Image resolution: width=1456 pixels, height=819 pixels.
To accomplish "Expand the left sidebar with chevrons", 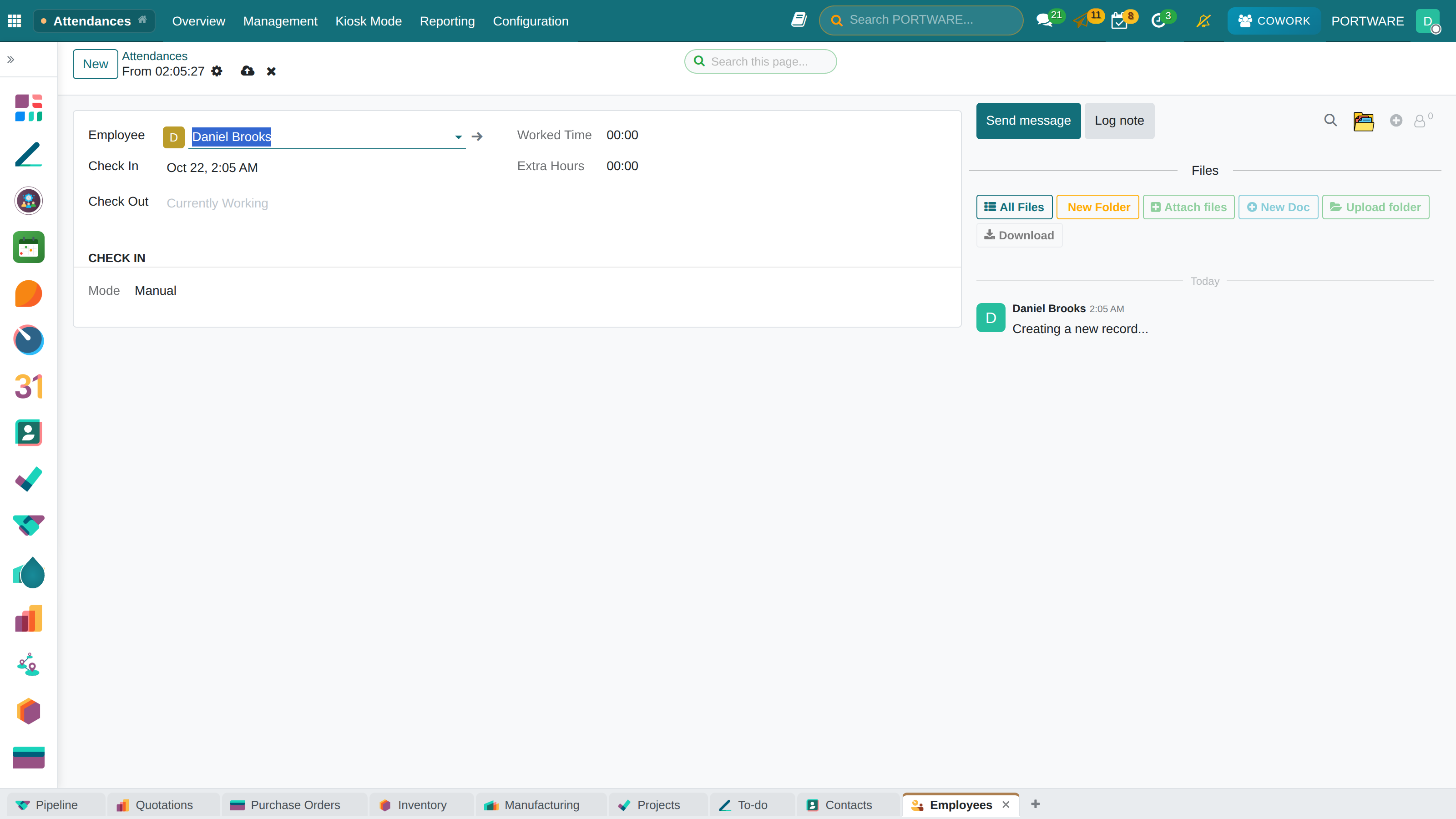I will 11,59.
